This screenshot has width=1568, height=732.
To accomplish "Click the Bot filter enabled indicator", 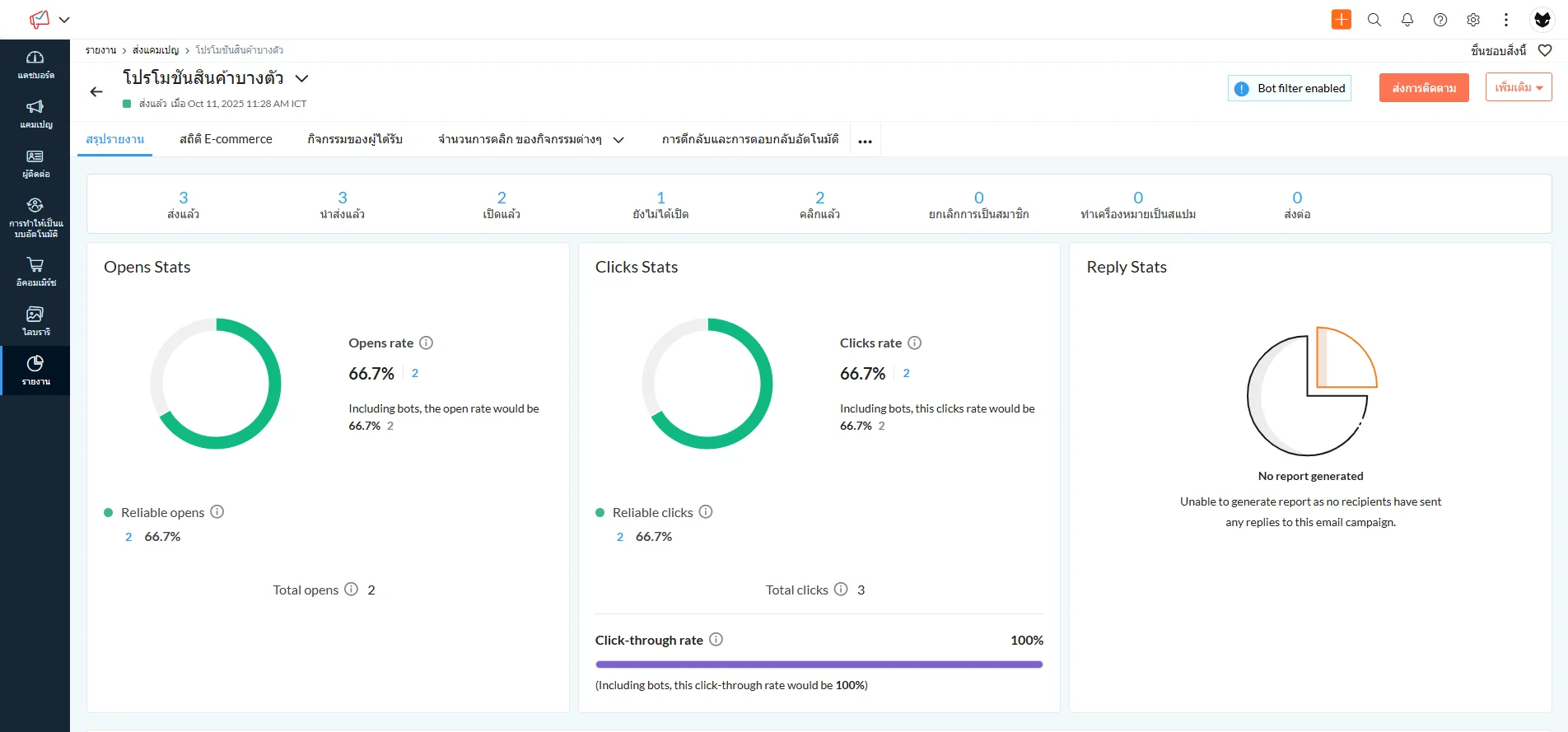I will [x=1289, y=88].
